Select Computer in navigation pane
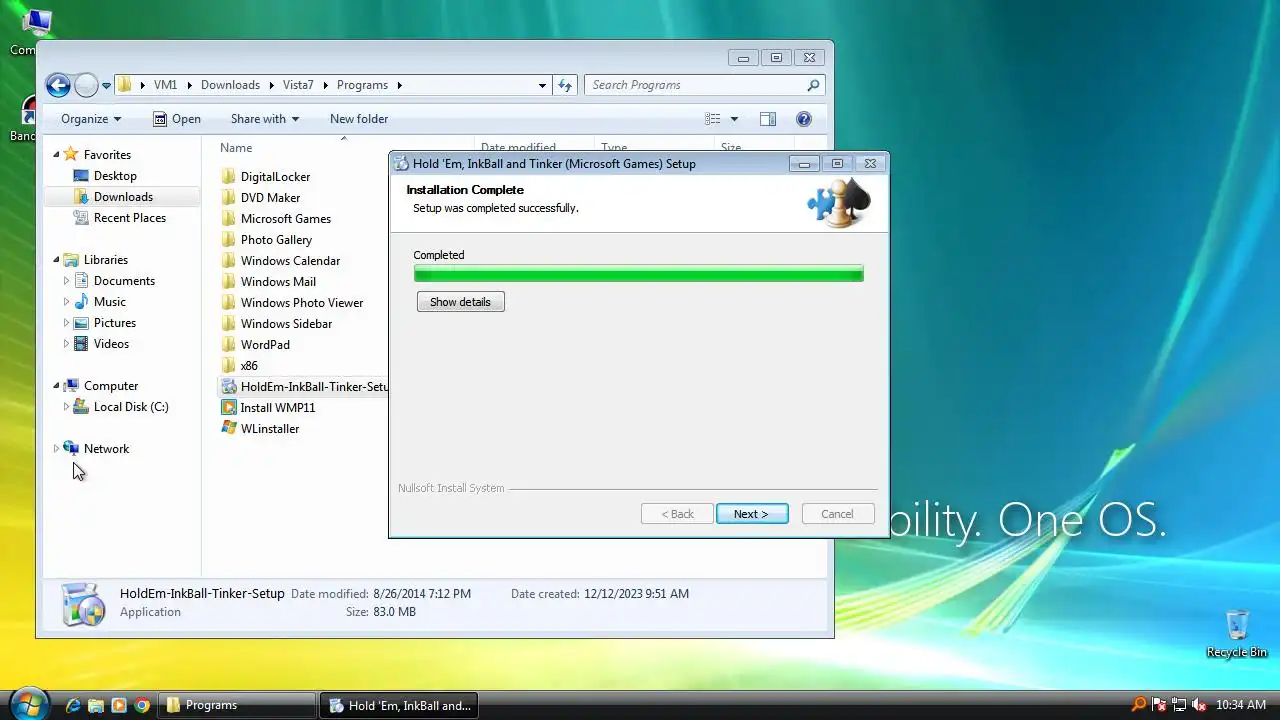 (x=111, y=386)
